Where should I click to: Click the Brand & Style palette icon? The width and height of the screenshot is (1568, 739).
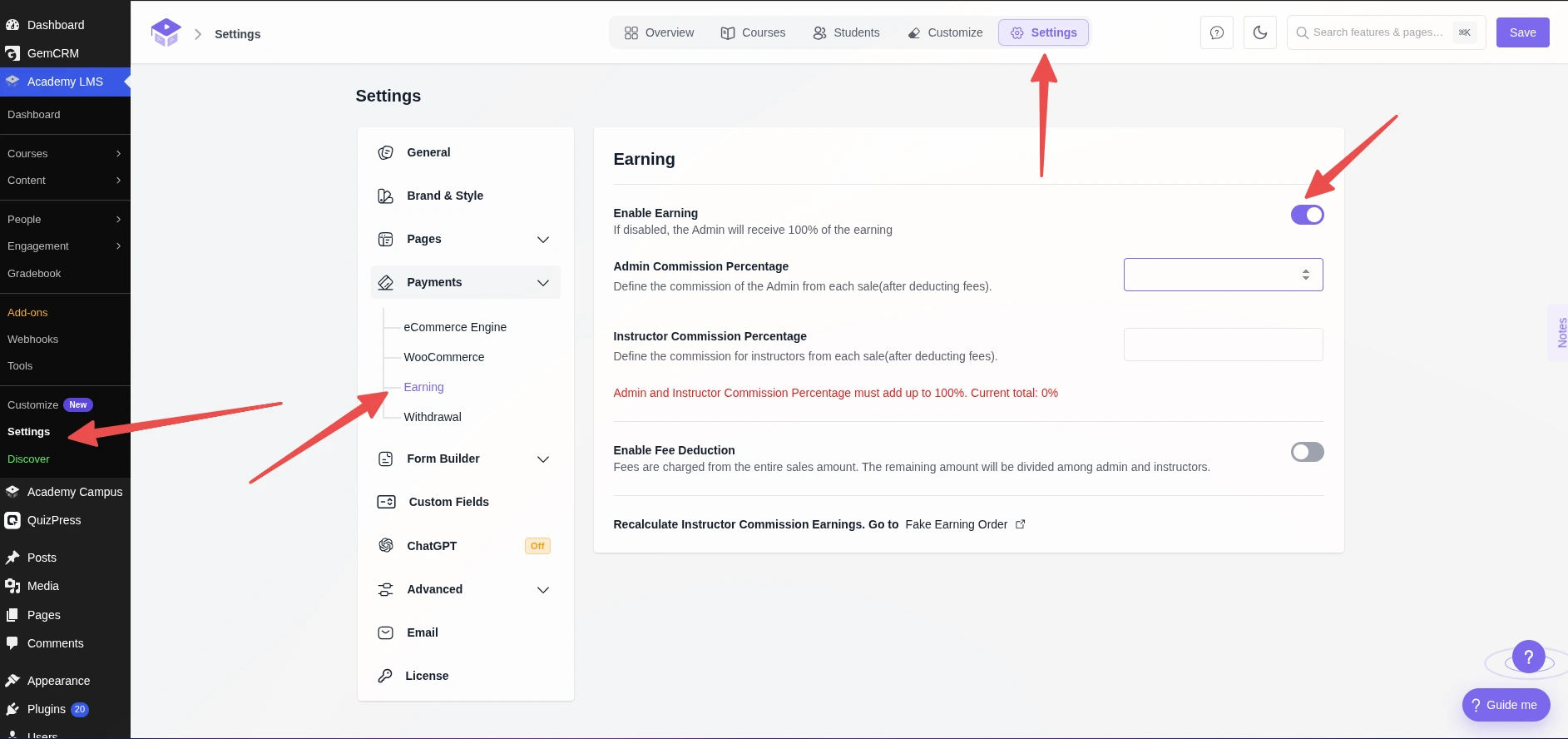click(386, 196)
